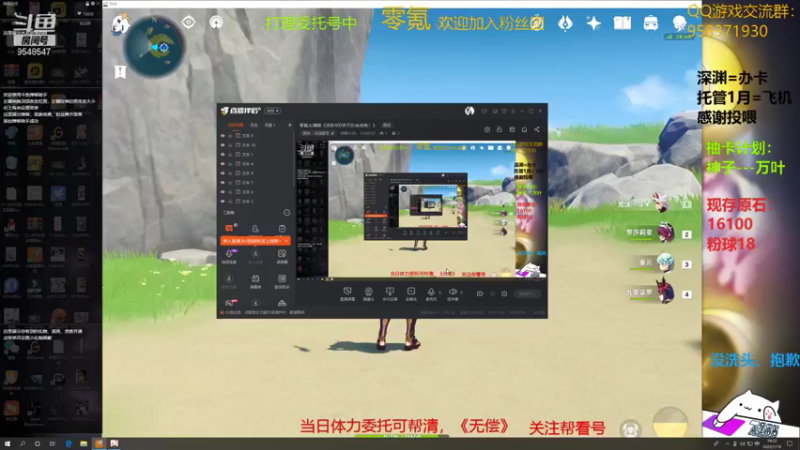Add a screen capture source from the bottom toolbar
Image resolution: width=800 pixels, height=450 pixels.
(347, 294)
